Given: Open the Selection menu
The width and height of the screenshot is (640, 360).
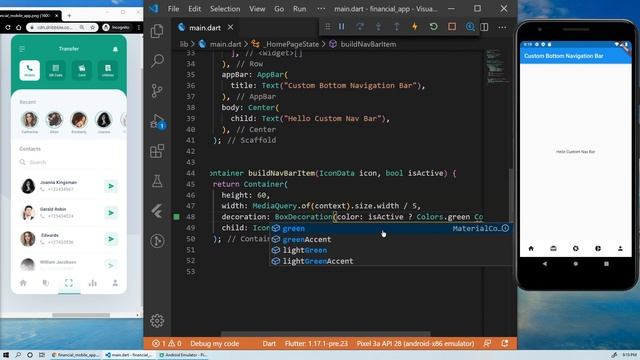Looking at the screenshot, I should (x=225, y=9).
